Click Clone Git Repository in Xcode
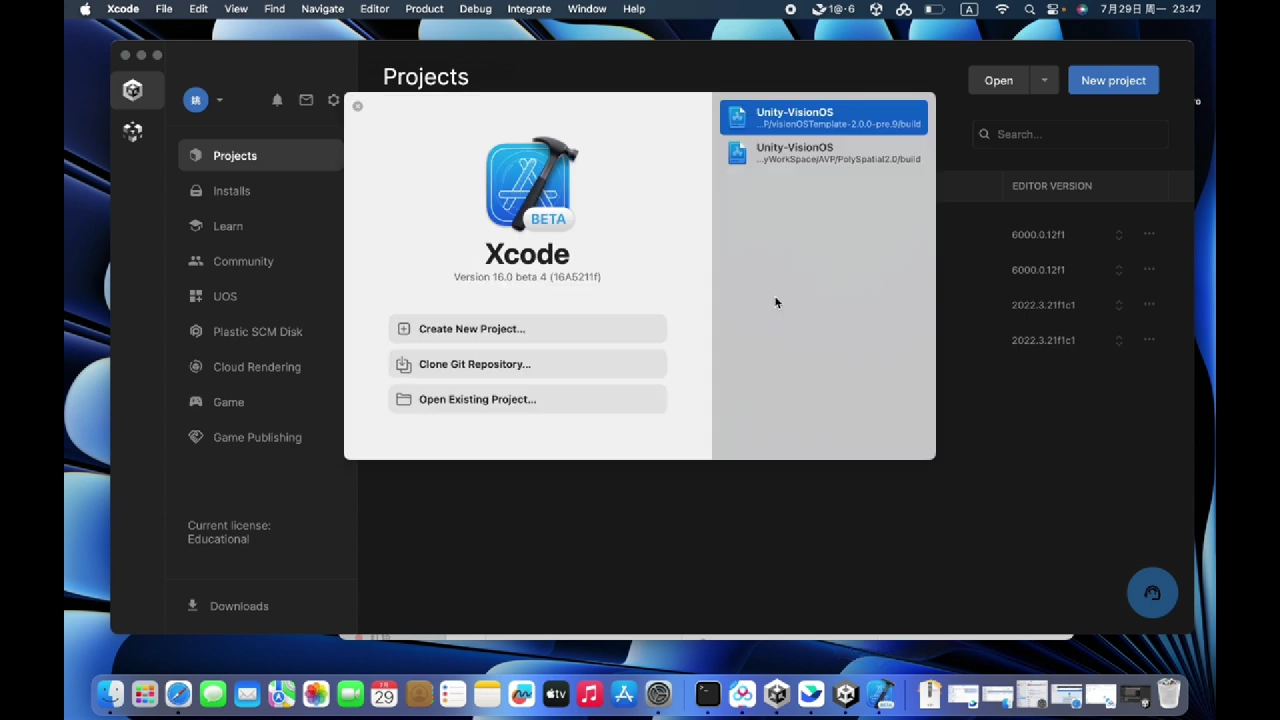This screenshot has width=1280, height=720. click(527, 364)
